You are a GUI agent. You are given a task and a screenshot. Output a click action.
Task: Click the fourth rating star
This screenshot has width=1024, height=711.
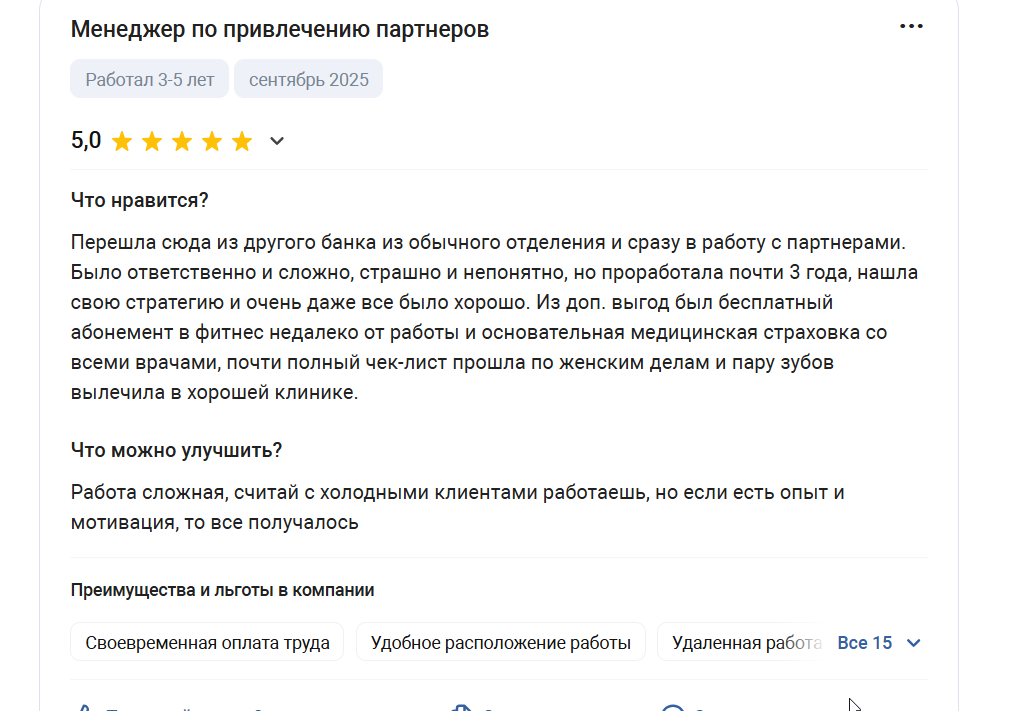[x=212, y=141]
